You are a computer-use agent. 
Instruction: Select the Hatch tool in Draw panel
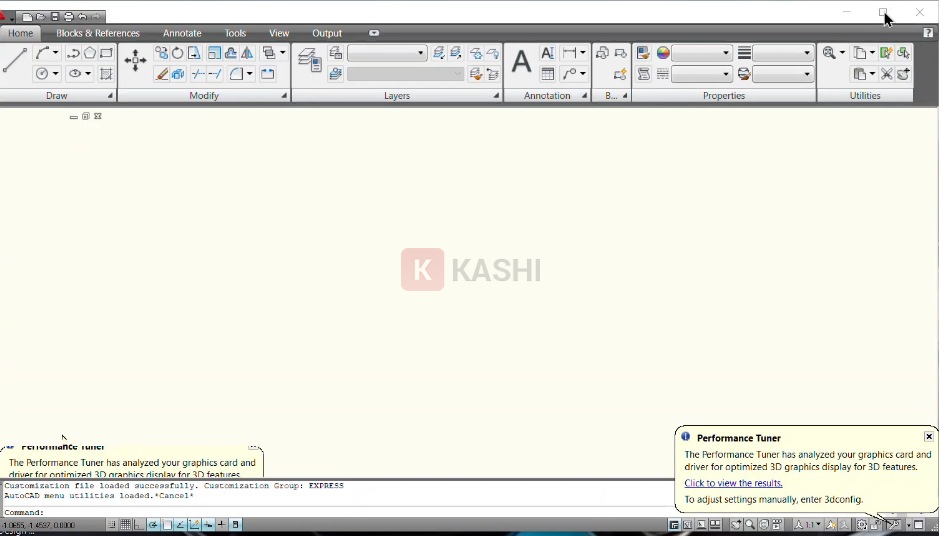click(106, 74)
